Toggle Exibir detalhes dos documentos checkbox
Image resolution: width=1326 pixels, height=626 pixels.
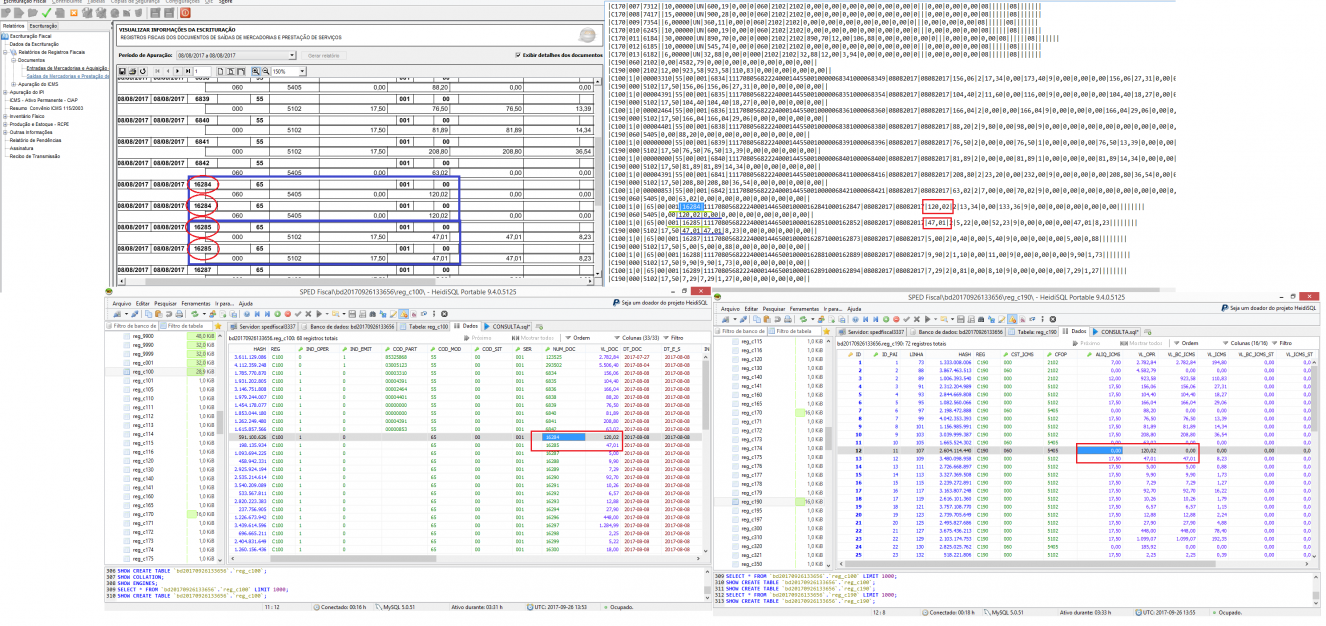[x=517, y=55]
